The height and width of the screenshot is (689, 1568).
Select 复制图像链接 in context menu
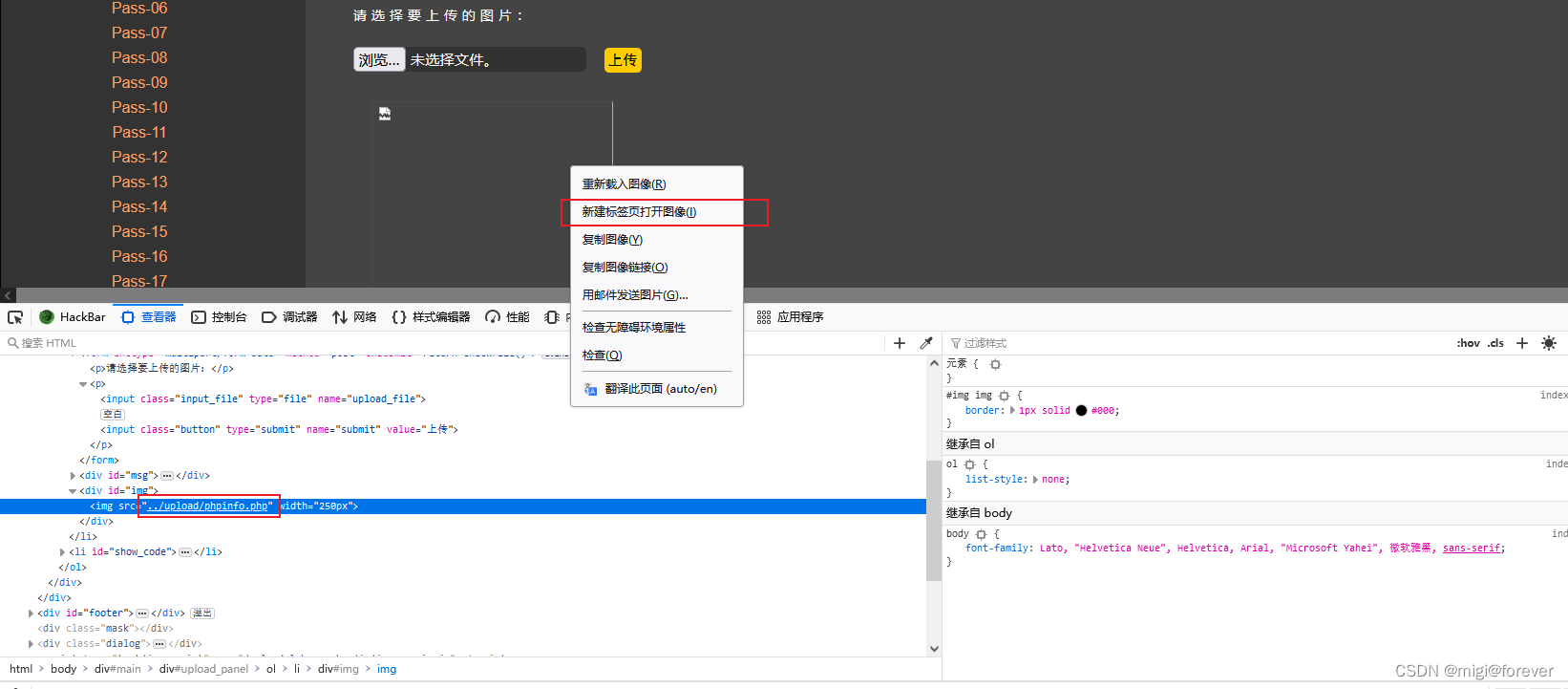625,268
